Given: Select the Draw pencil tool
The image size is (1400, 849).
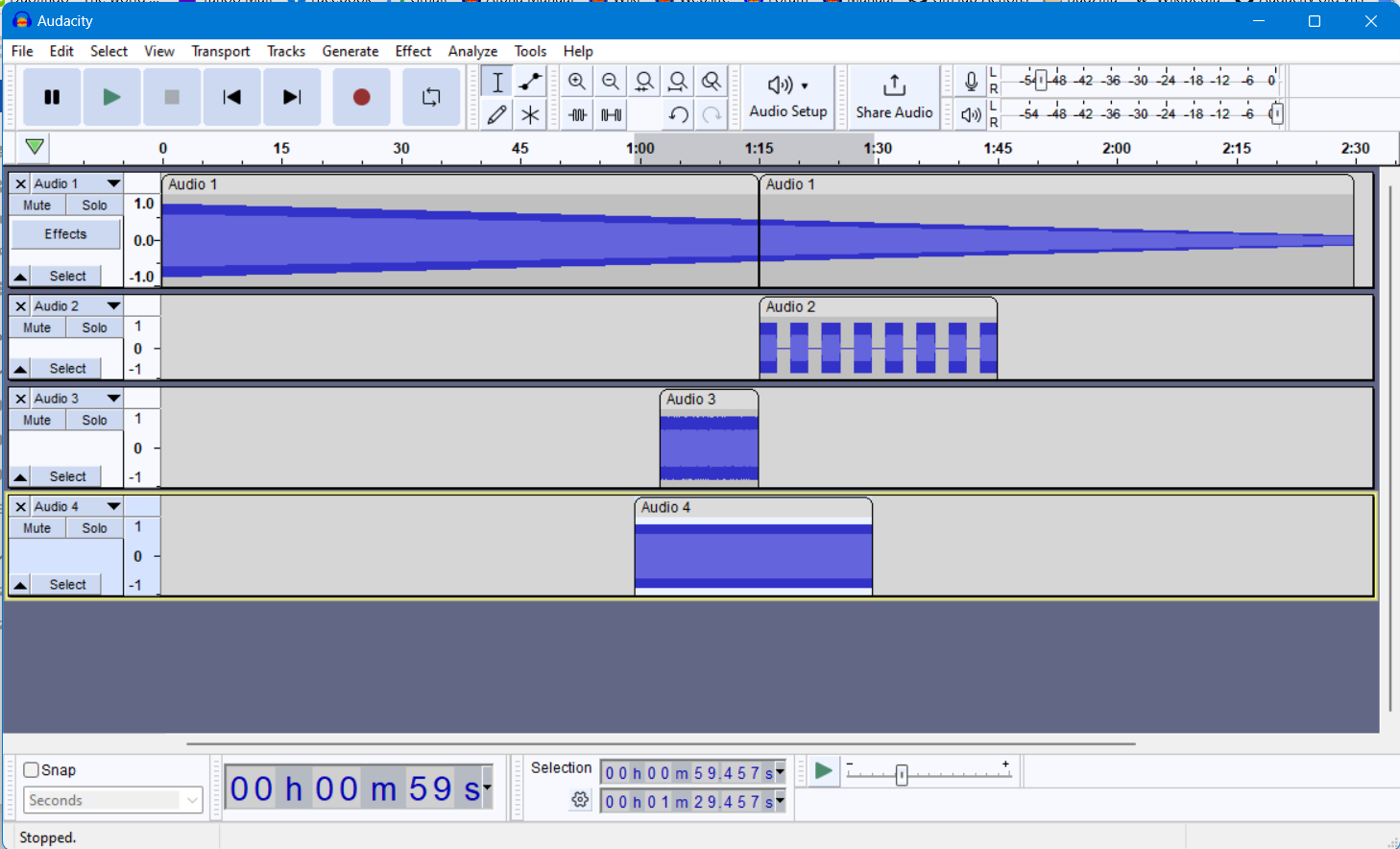Looking at the screenshot, I should coord(496,115).
